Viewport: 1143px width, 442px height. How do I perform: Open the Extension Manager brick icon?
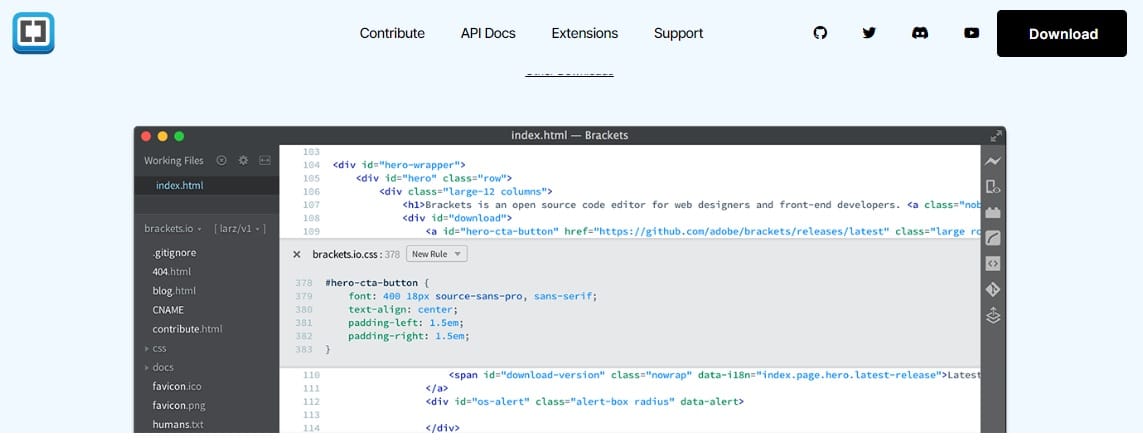(x=992, y=212)
